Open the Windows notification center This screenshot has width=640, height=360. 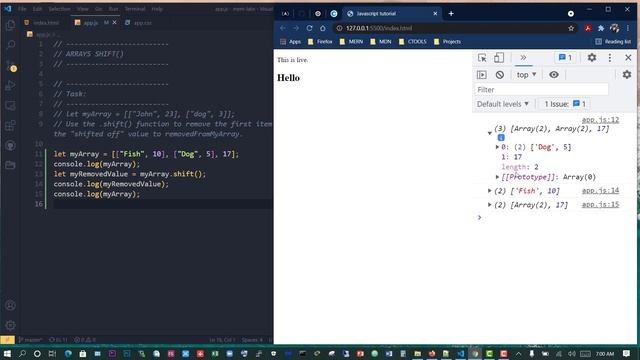tap(627, 353)
